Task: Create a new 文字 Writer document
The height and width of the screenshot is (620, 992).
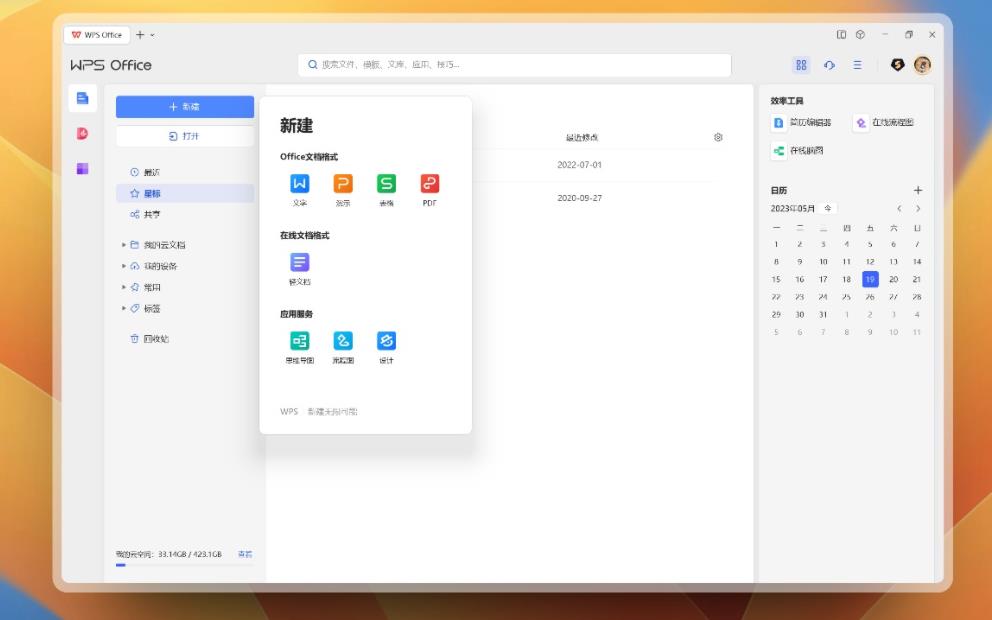Action: (299, 189)
